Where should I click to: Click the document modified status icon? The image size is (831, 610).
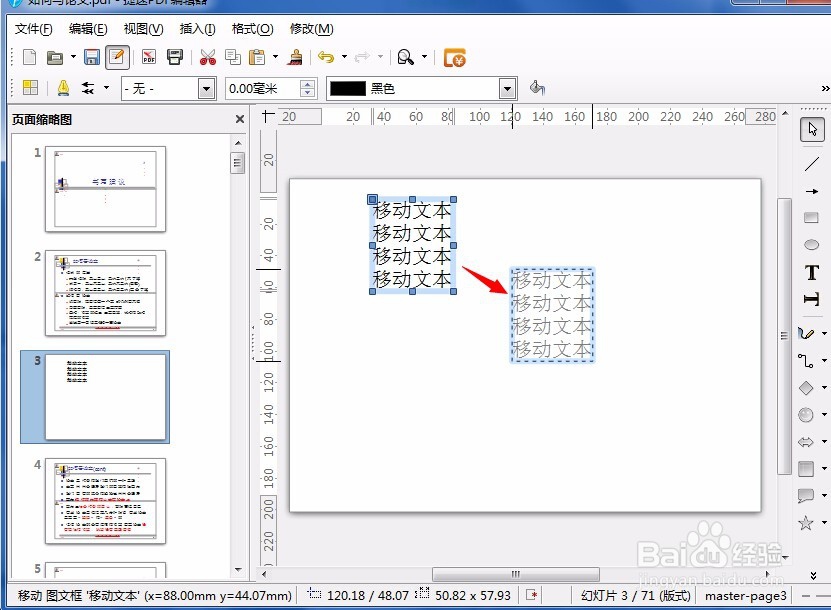tap(531, 595)
